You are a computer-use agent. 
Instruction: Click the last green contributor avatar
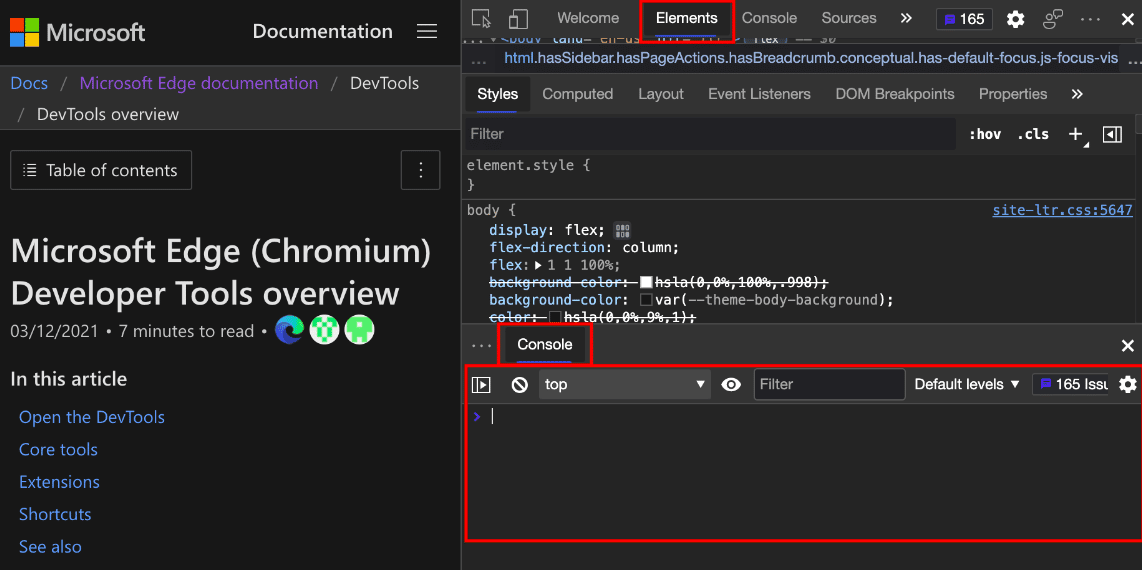point(359,330)
